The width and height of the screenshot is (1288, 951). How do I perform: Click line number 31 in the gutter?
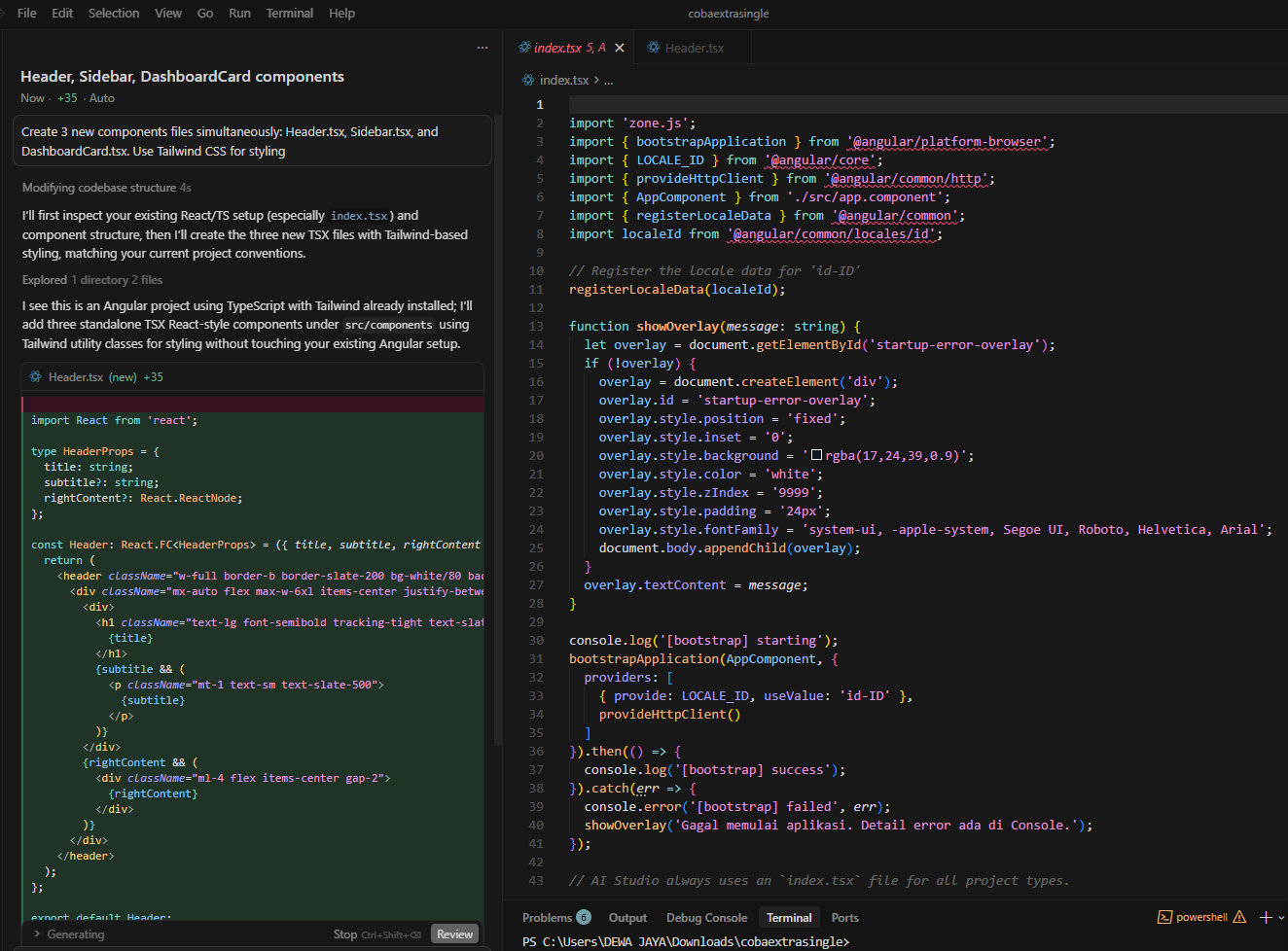(x=536, y=659)
